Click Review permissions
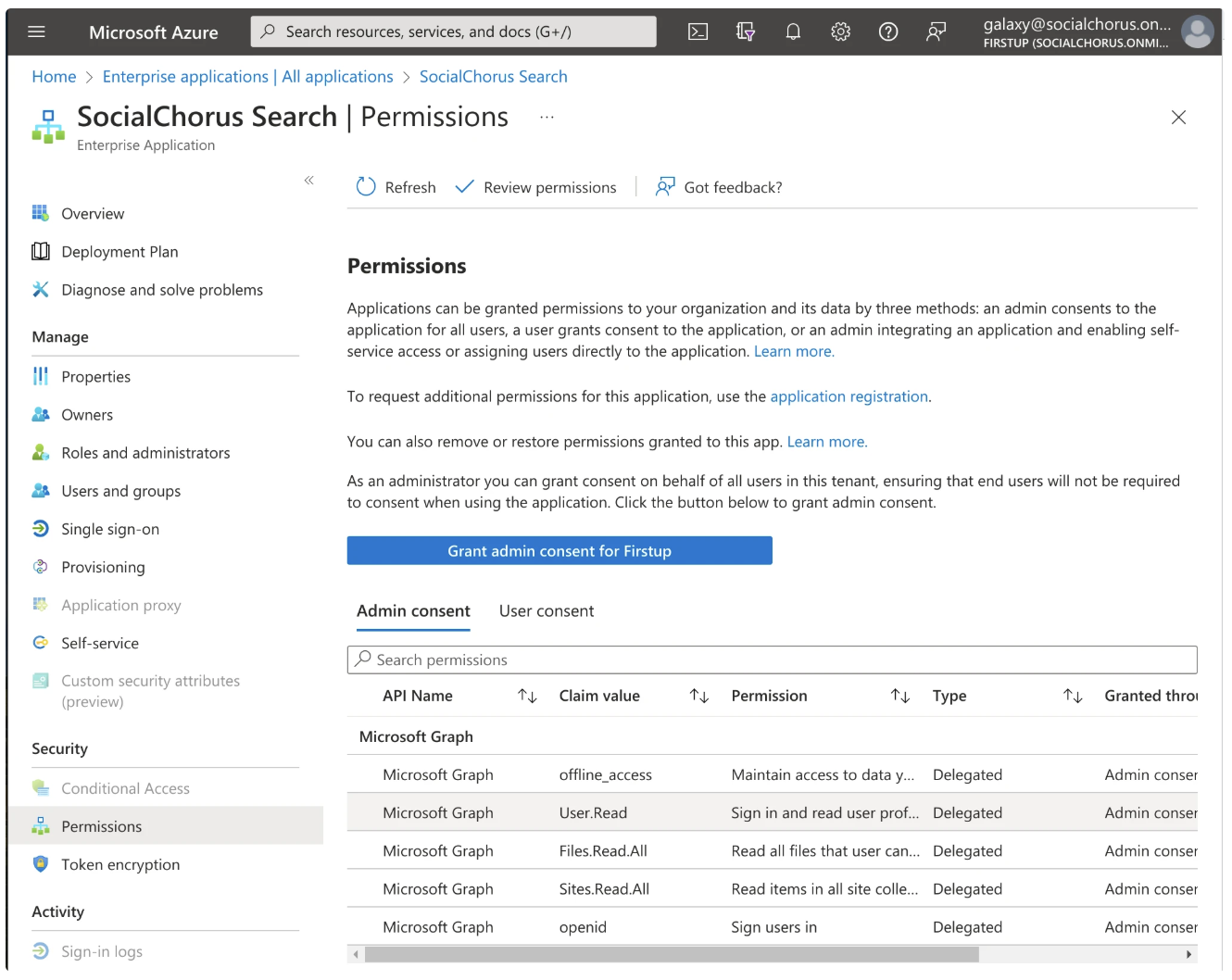This screenshot has height=980, width=1232. pos(550,187)
